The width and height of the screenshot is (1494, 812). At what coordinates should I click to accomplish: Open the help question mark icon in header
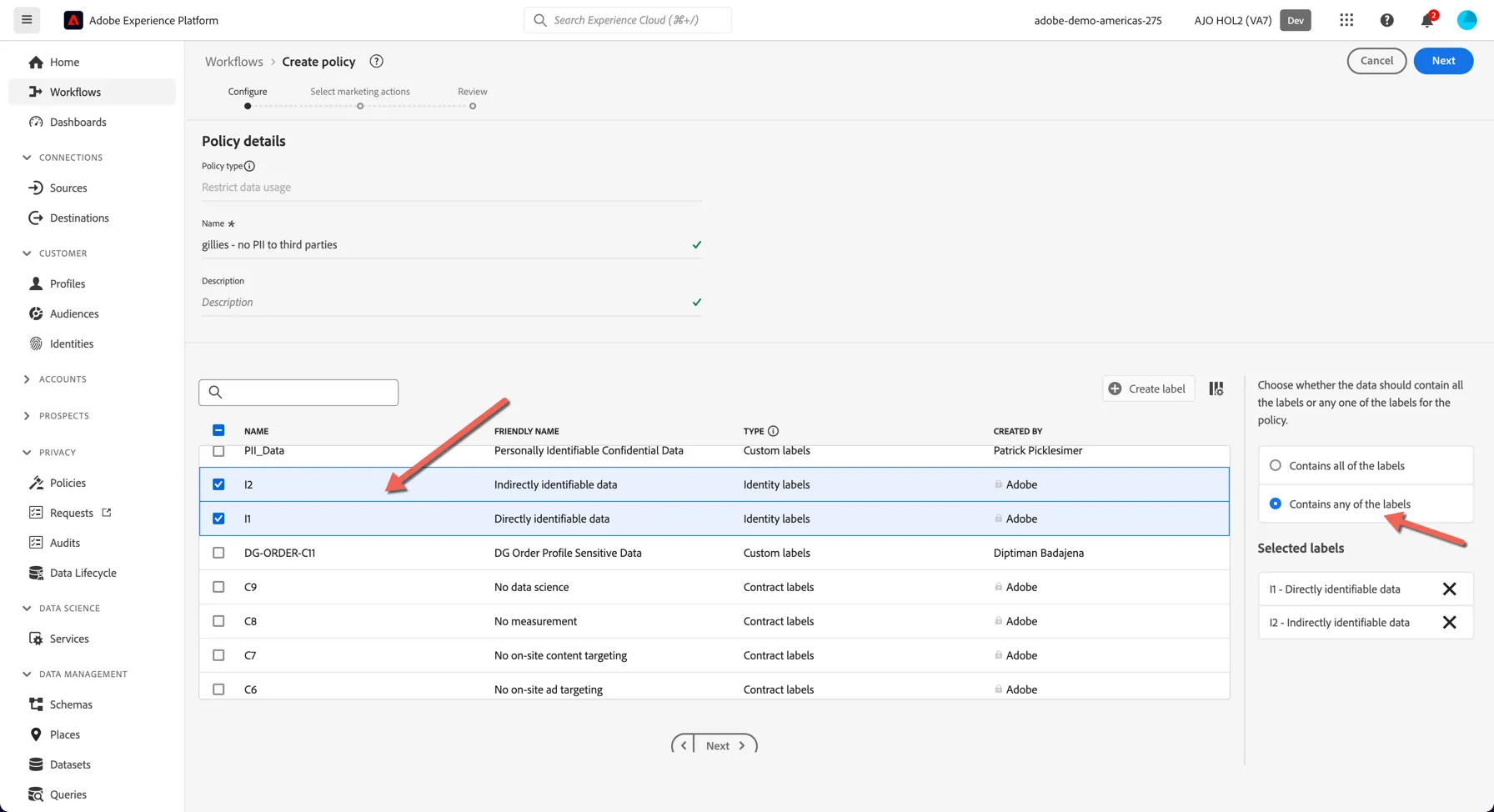point(1387,20)
